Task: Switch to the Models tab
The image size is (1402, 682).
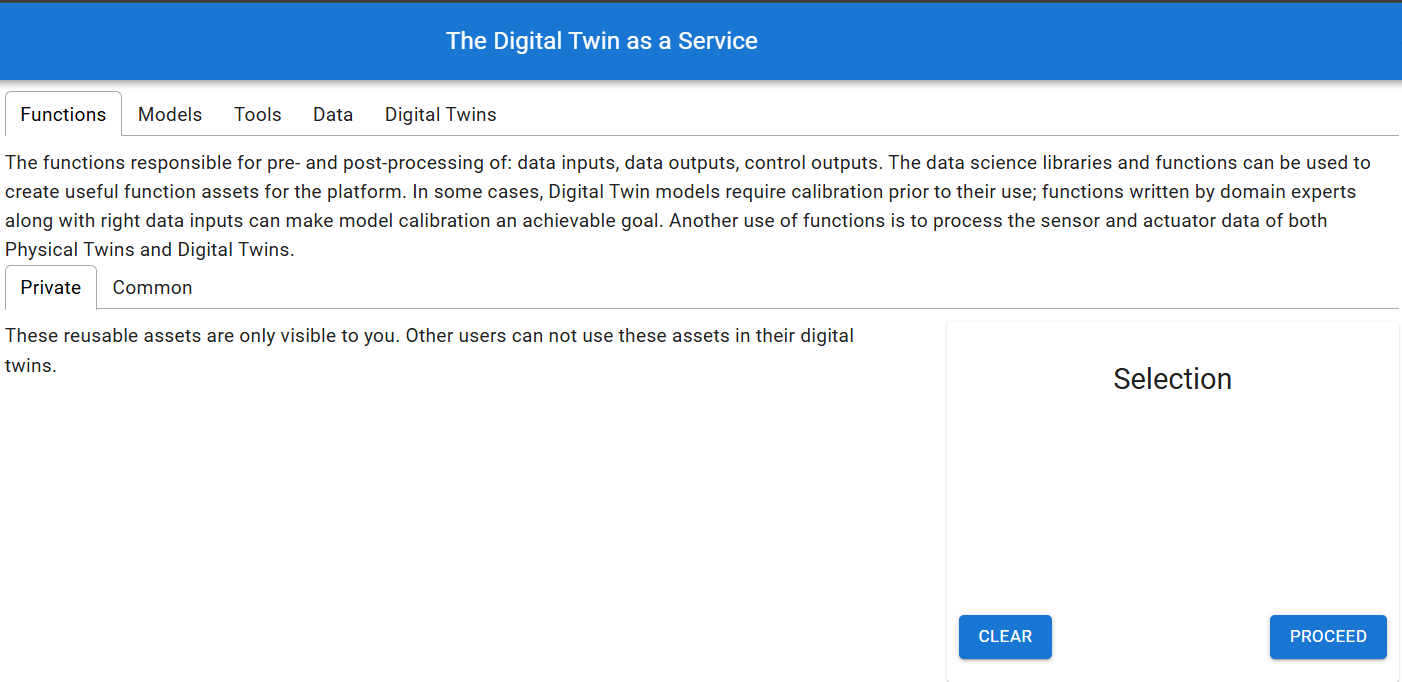Action: tap(170, 115)
